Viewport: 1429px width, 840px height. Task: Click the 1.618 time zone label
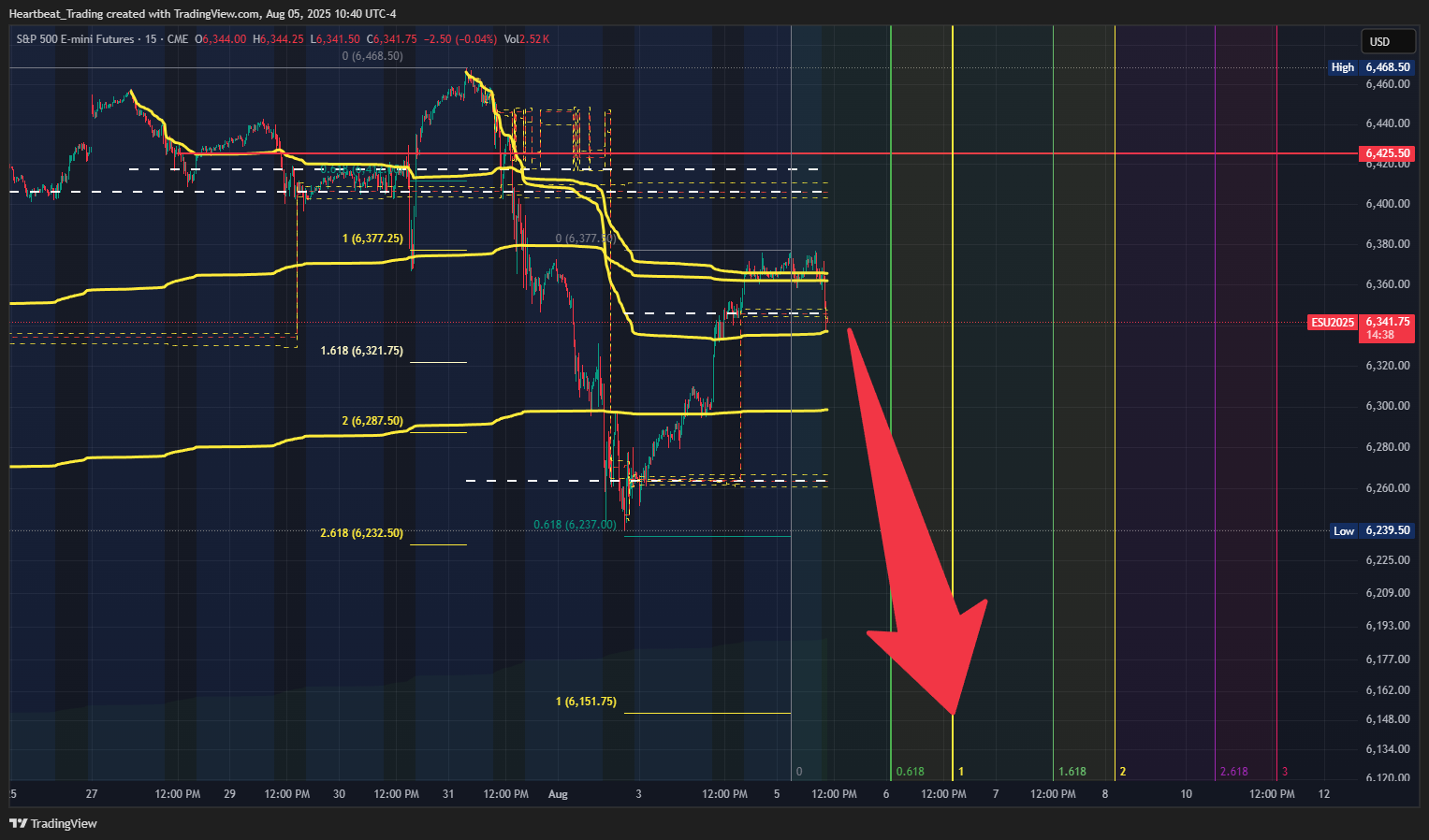point(1072,772)
